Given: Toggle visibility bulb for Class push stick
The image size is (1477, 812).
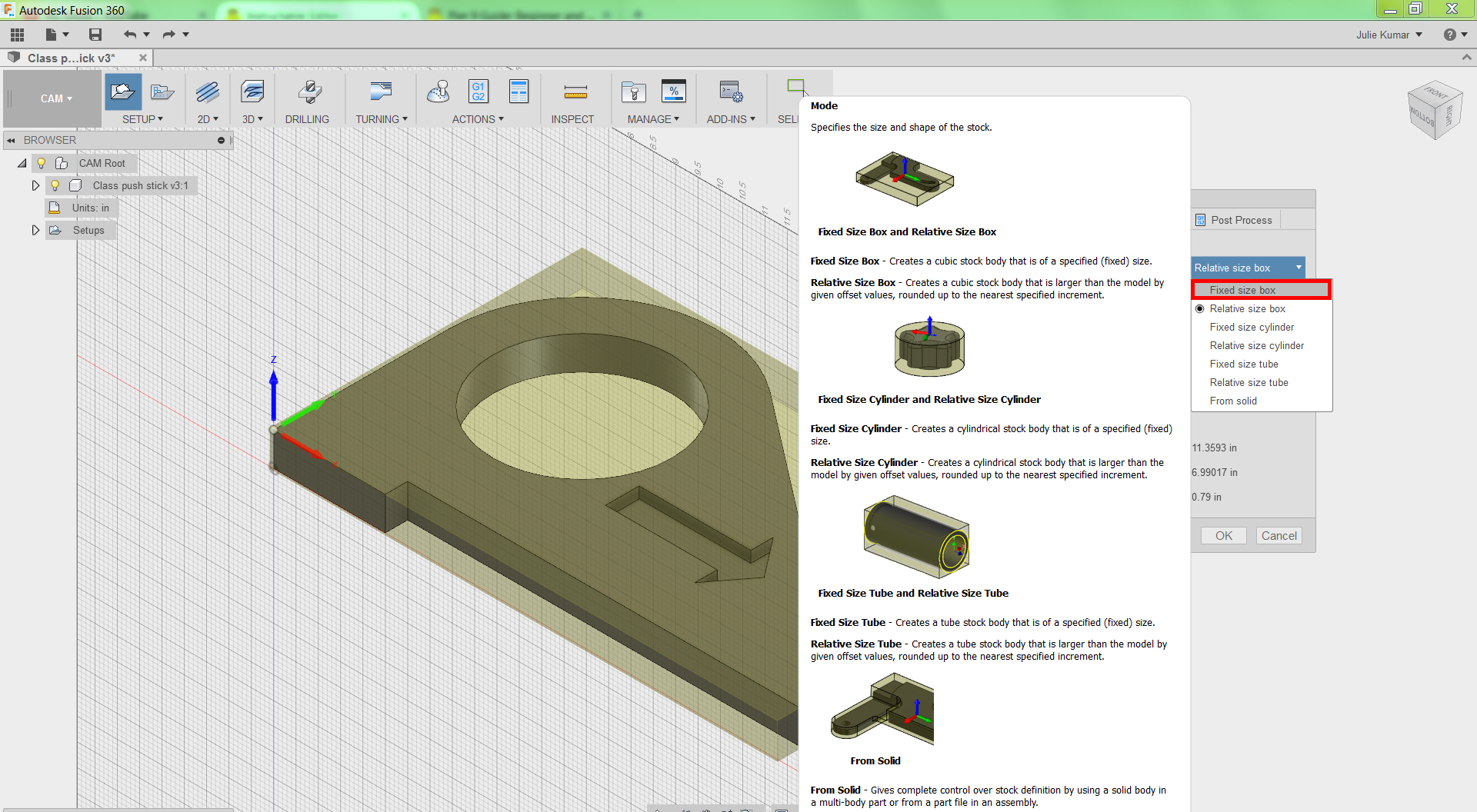Looking at the screenshot, I should pyautogui.click(x=55, y=185).
